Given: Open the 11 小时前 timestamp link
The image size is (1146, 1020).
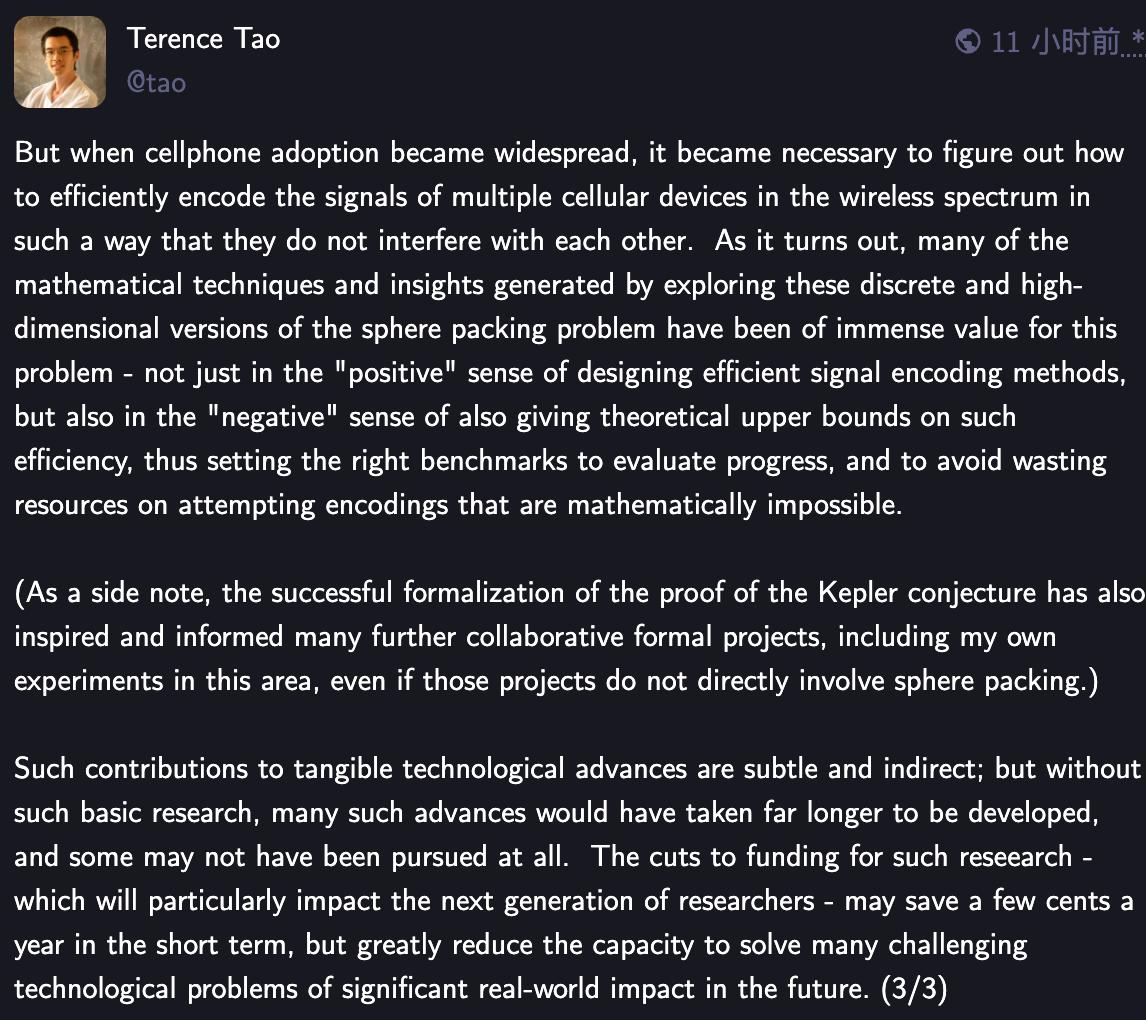Looking at the screenshot, I should click(x=1056, y=42).
